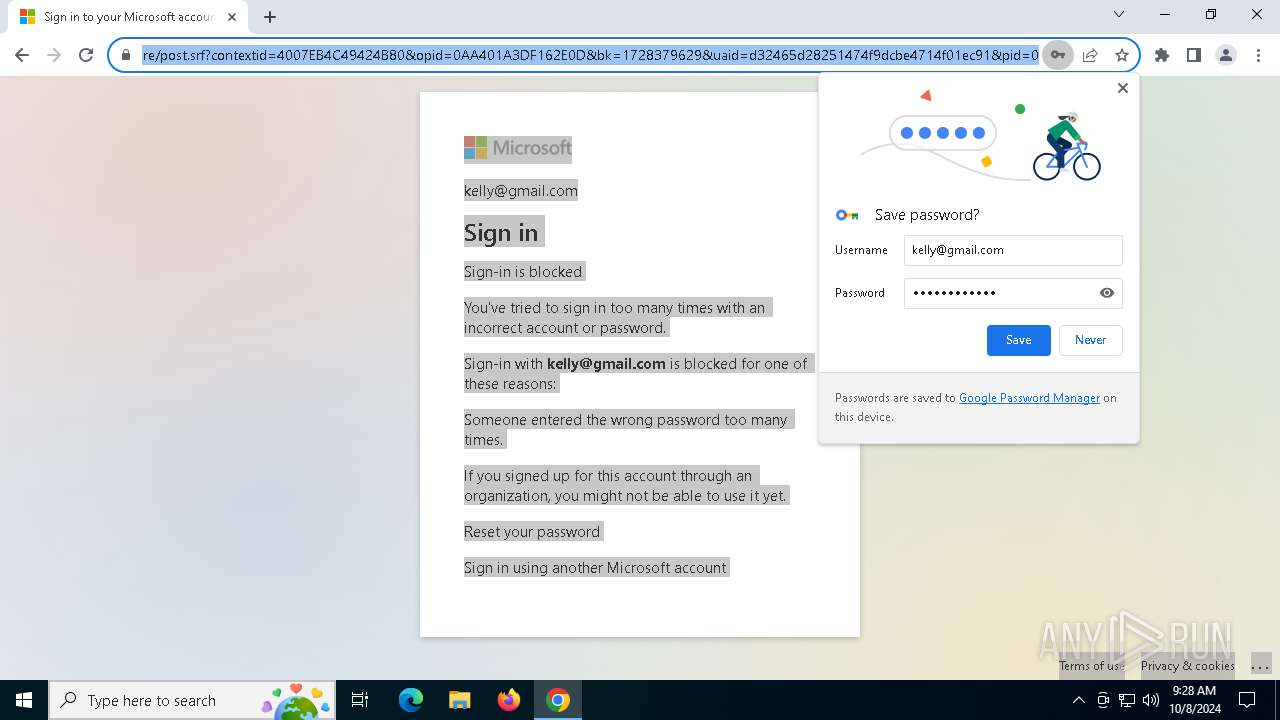The width and height of the screenshot is (1280, 720).
Task: Go forward with the browser arrow
Action: tap(54, 55)
